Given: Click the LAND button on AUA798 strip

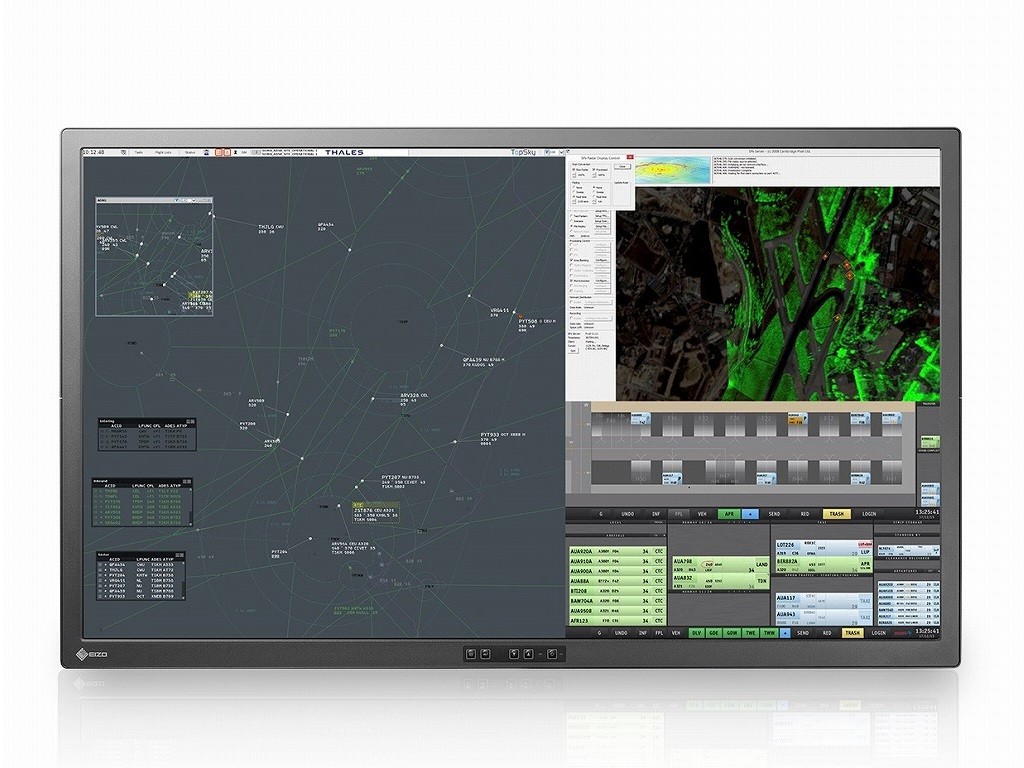Looking at the screenshot, I should (x=761, y=564).
